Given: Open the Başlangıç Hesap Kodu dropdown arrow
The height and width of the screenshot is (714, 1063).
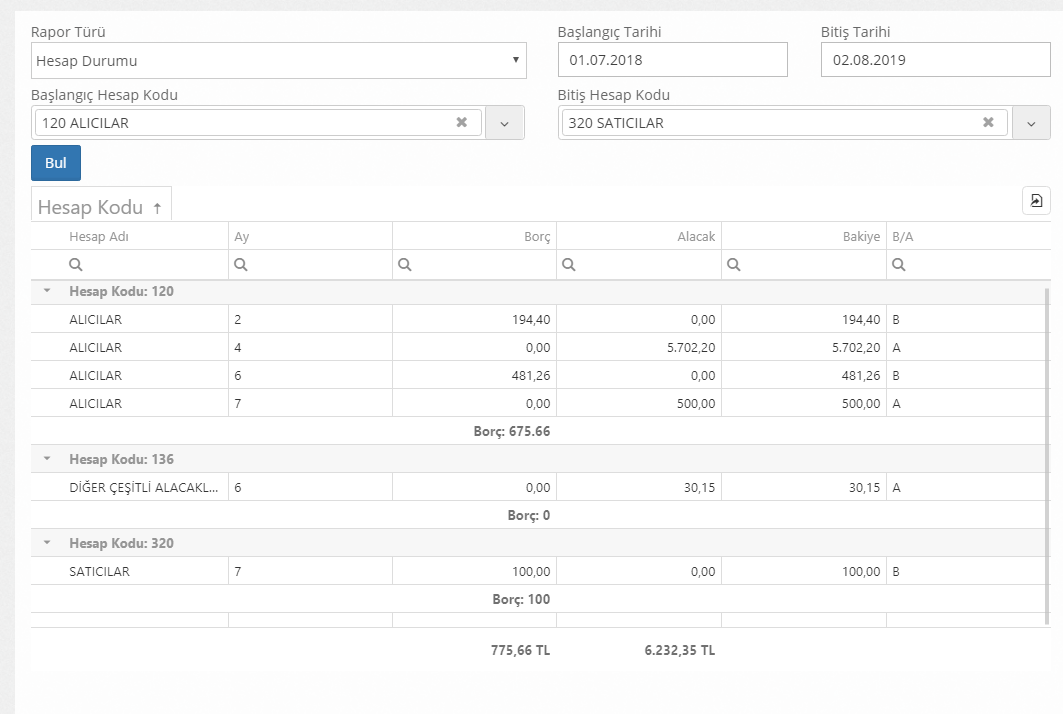Looking at the screenshot, I should 504,123.
